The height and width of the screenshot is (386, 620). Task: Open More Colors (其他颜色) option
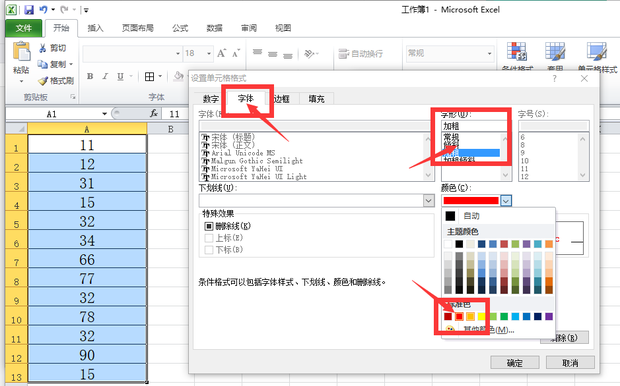pyautogui.click(x=489, y=330)
